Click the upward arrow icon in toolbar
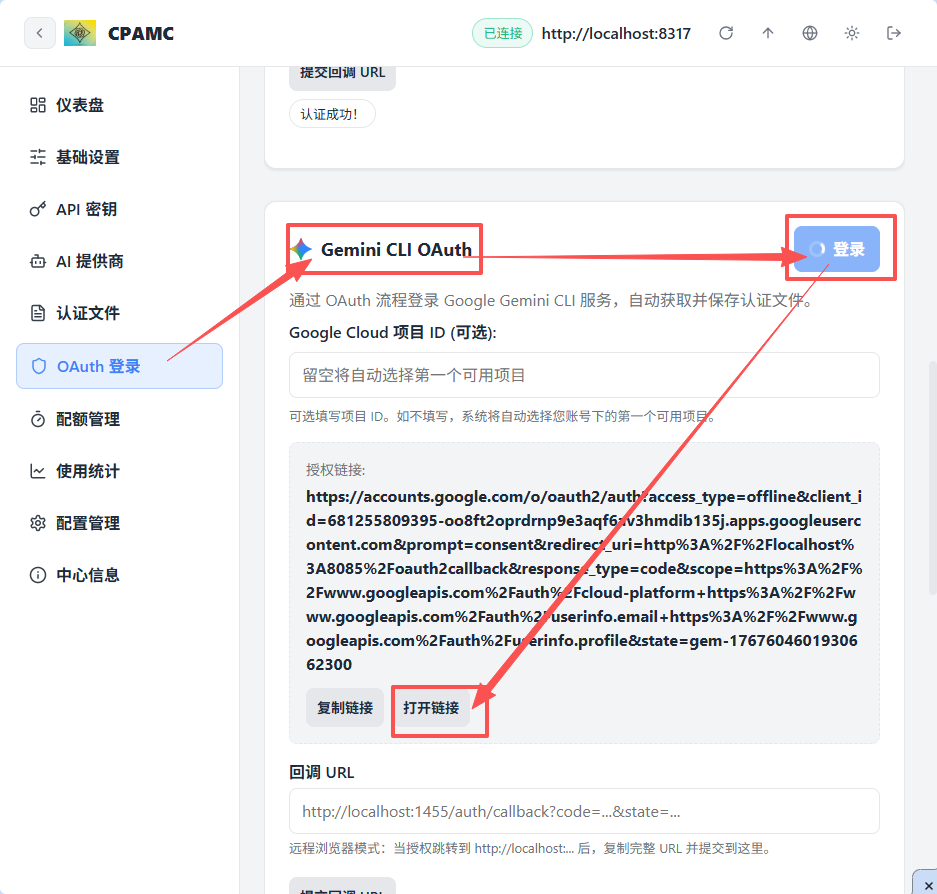The height and width of the screenshot is (894, 937). pos(767,32)
